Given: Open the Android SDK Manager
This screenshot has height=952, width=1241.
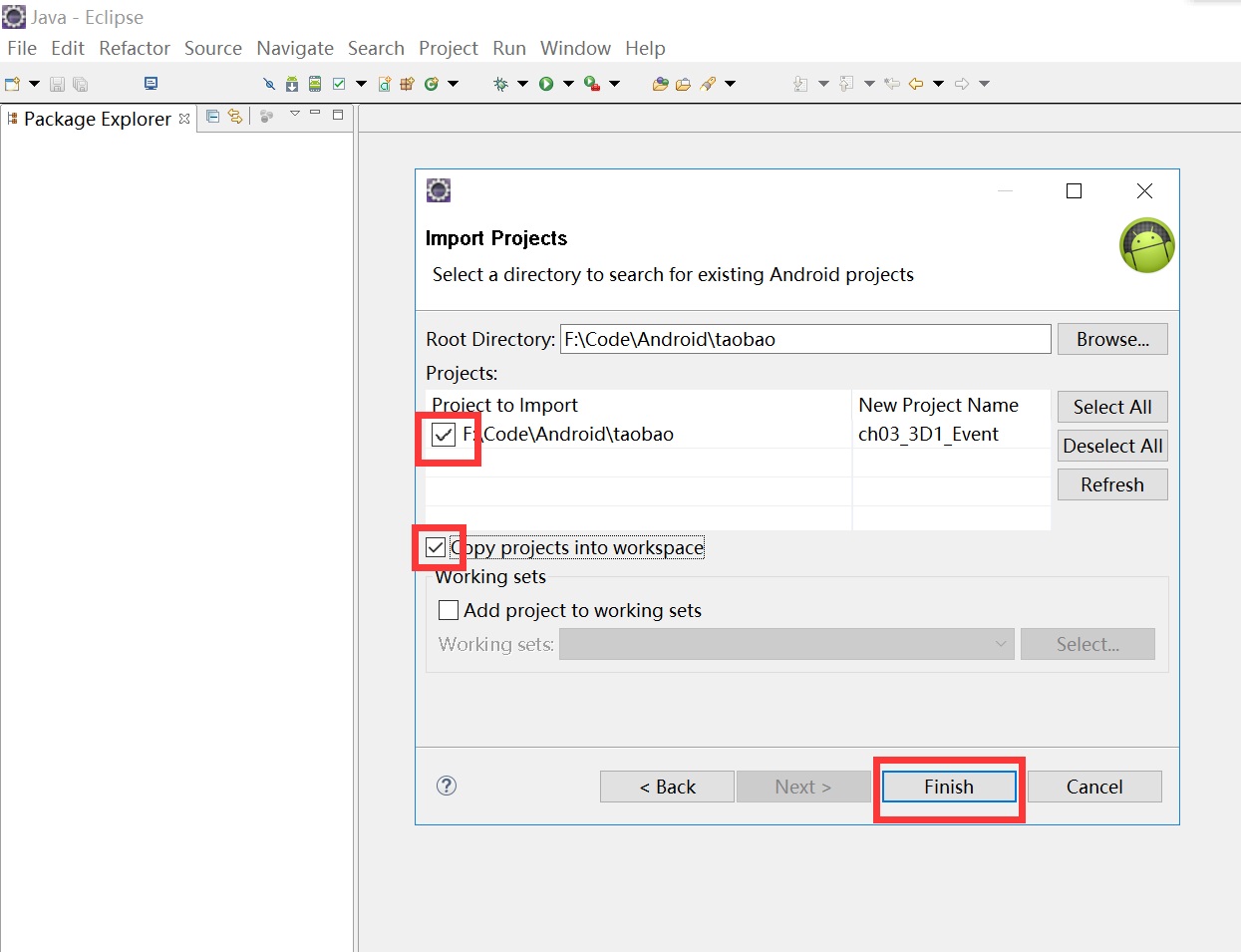Looking at the screenshot, I should tap(290, 84).
